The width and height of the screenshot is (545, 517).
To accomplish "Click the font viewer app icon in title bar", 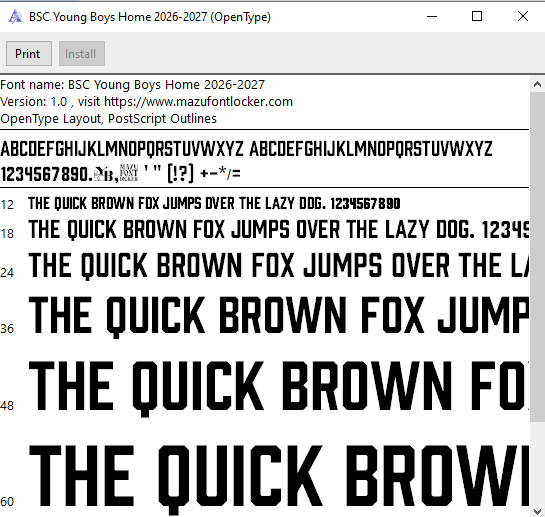I will tap(15, 17).
